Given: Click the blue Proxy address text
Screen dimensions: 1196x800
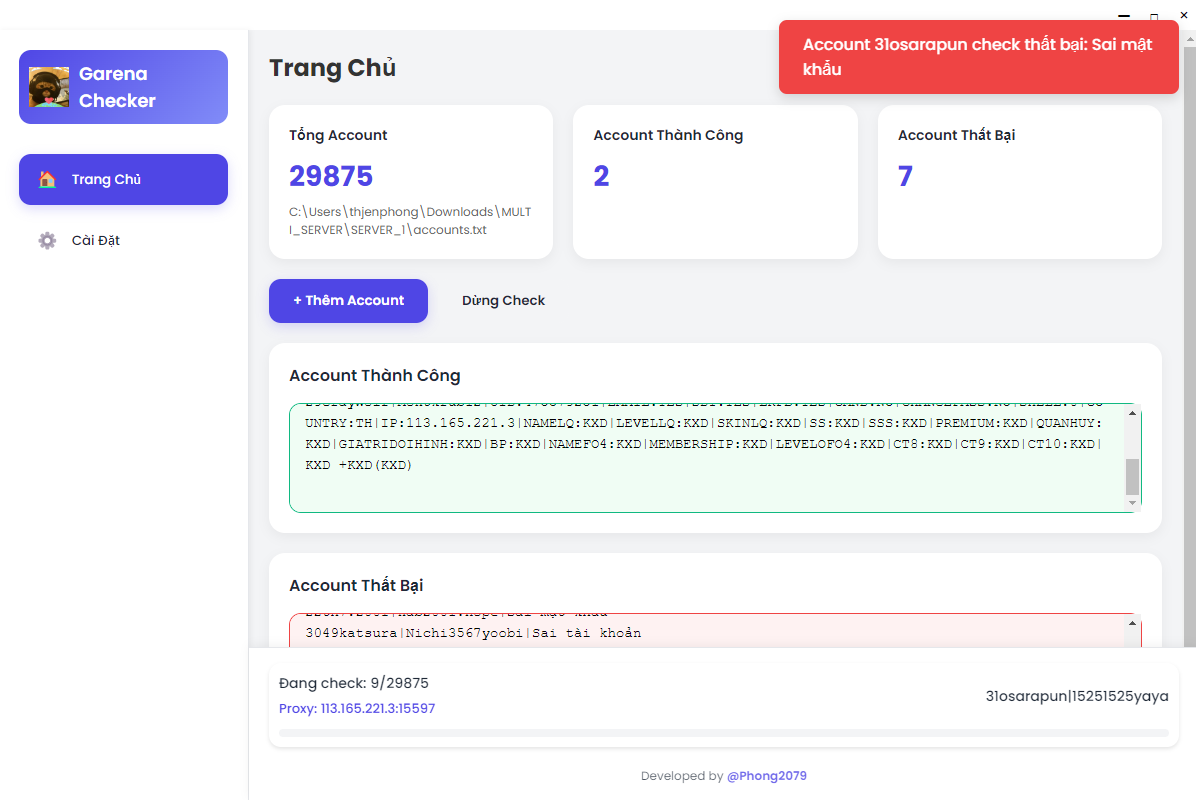Looking at the screenshot, I should coord(357,708).
